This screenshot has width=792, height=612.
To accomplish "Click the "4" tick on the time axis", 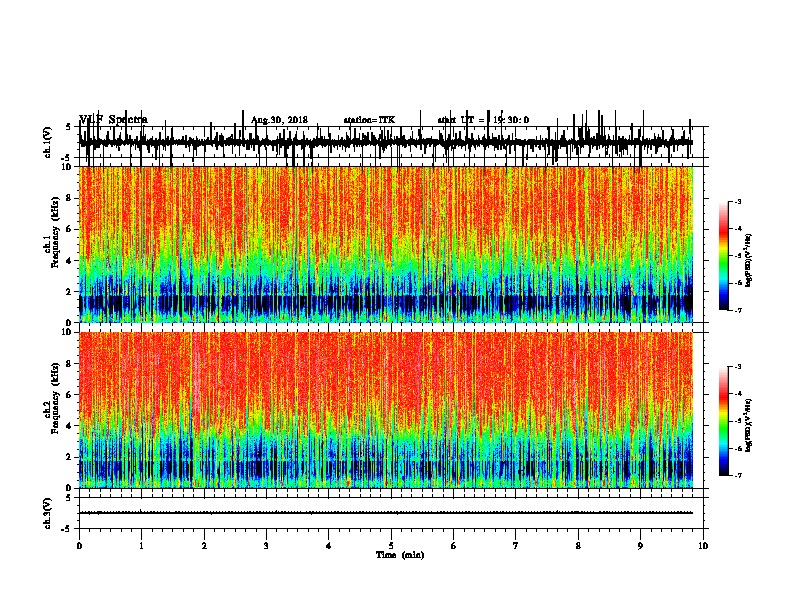I will coord(329,546).
